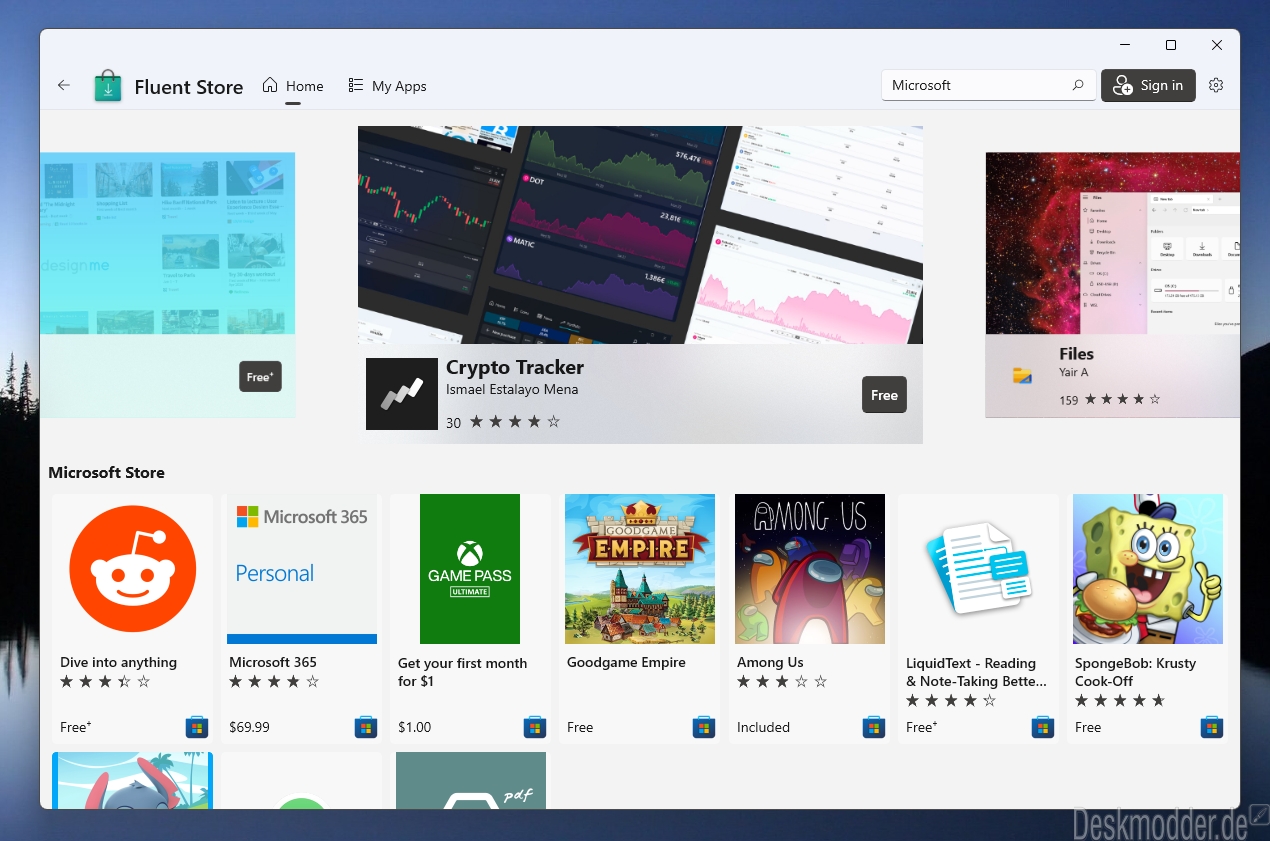Open settings with the gear icon
1270x841 pixels.
1216,85
